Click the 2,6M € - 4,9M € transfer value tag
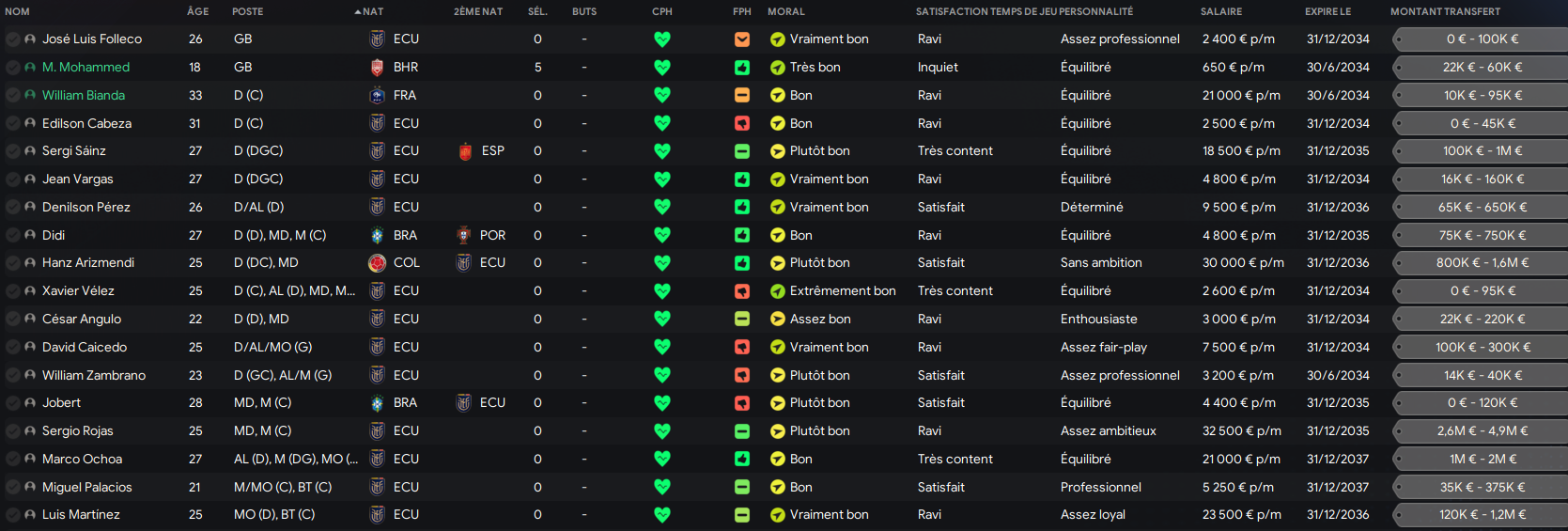 (1482, 431)
